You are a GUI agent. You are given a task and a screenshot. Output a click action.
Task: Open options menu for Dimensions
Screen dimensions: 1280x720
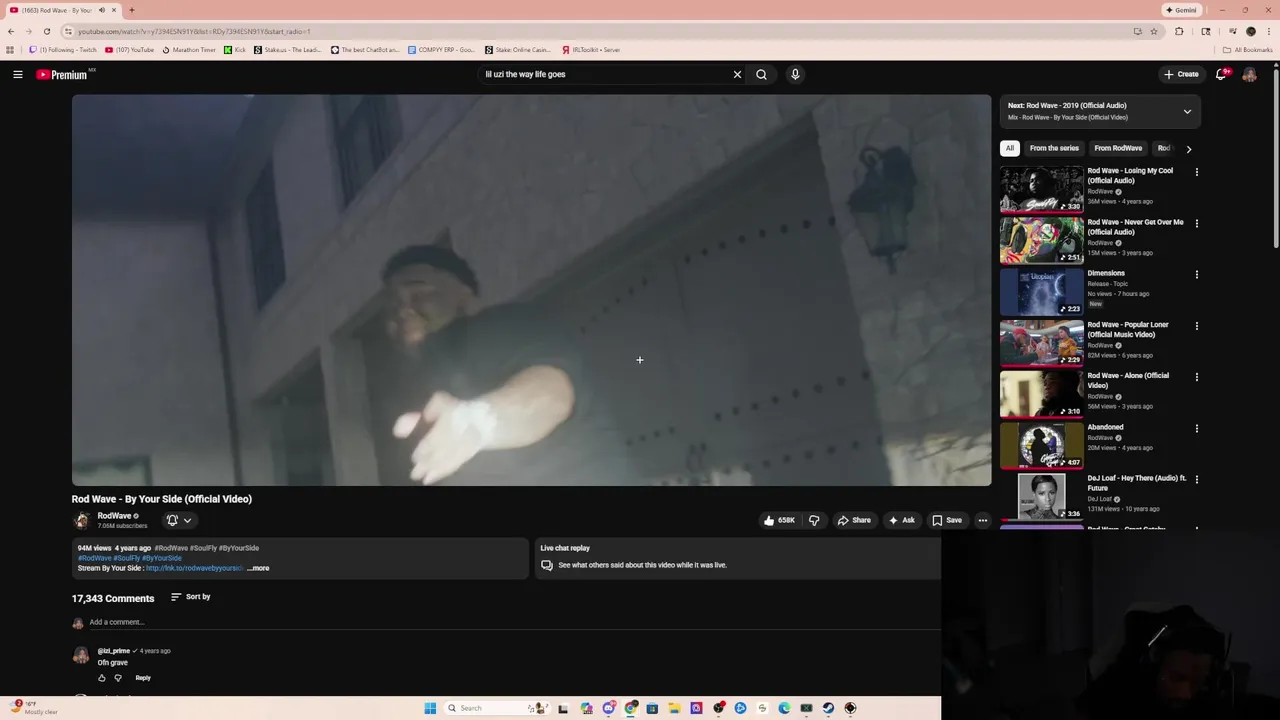tap(1196, 274)
